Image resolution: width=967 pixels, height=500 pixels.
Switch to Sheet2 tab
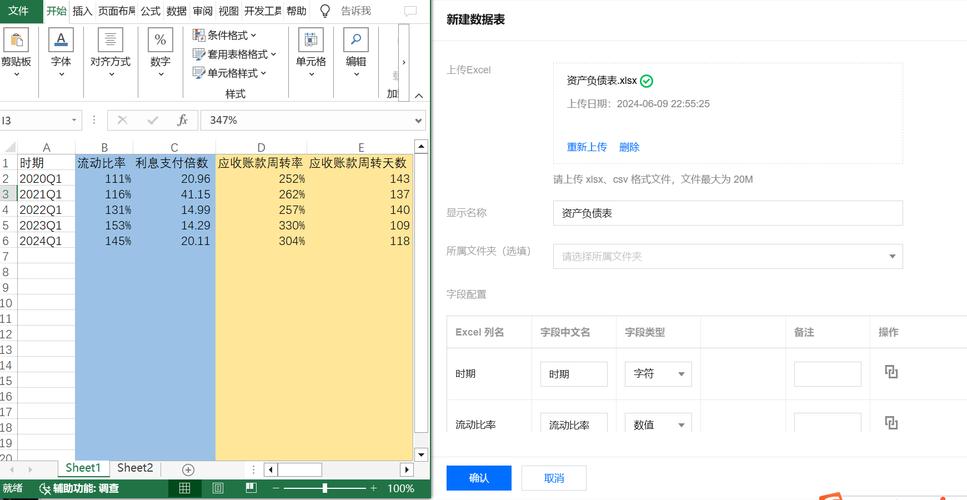[x=135, y=468]
